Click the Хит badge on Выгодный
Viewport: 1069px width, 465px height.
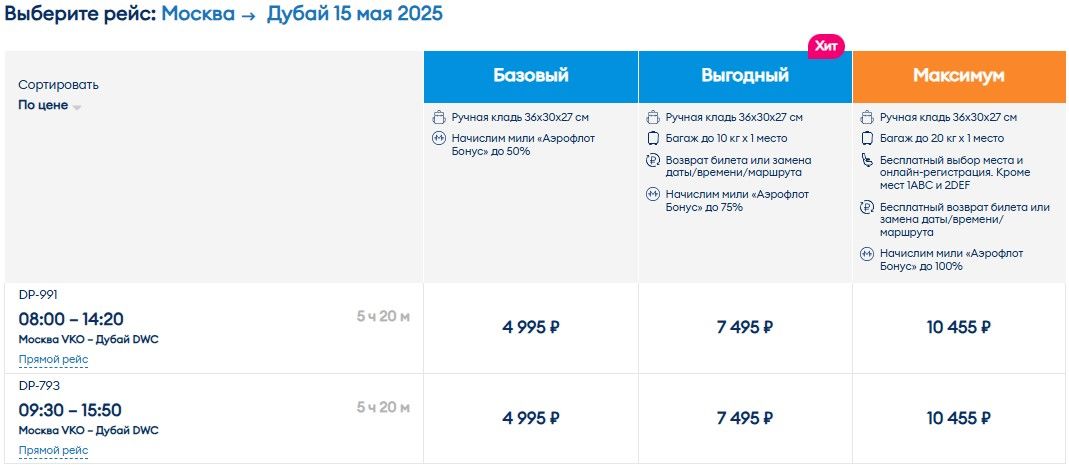click(826, 46)
